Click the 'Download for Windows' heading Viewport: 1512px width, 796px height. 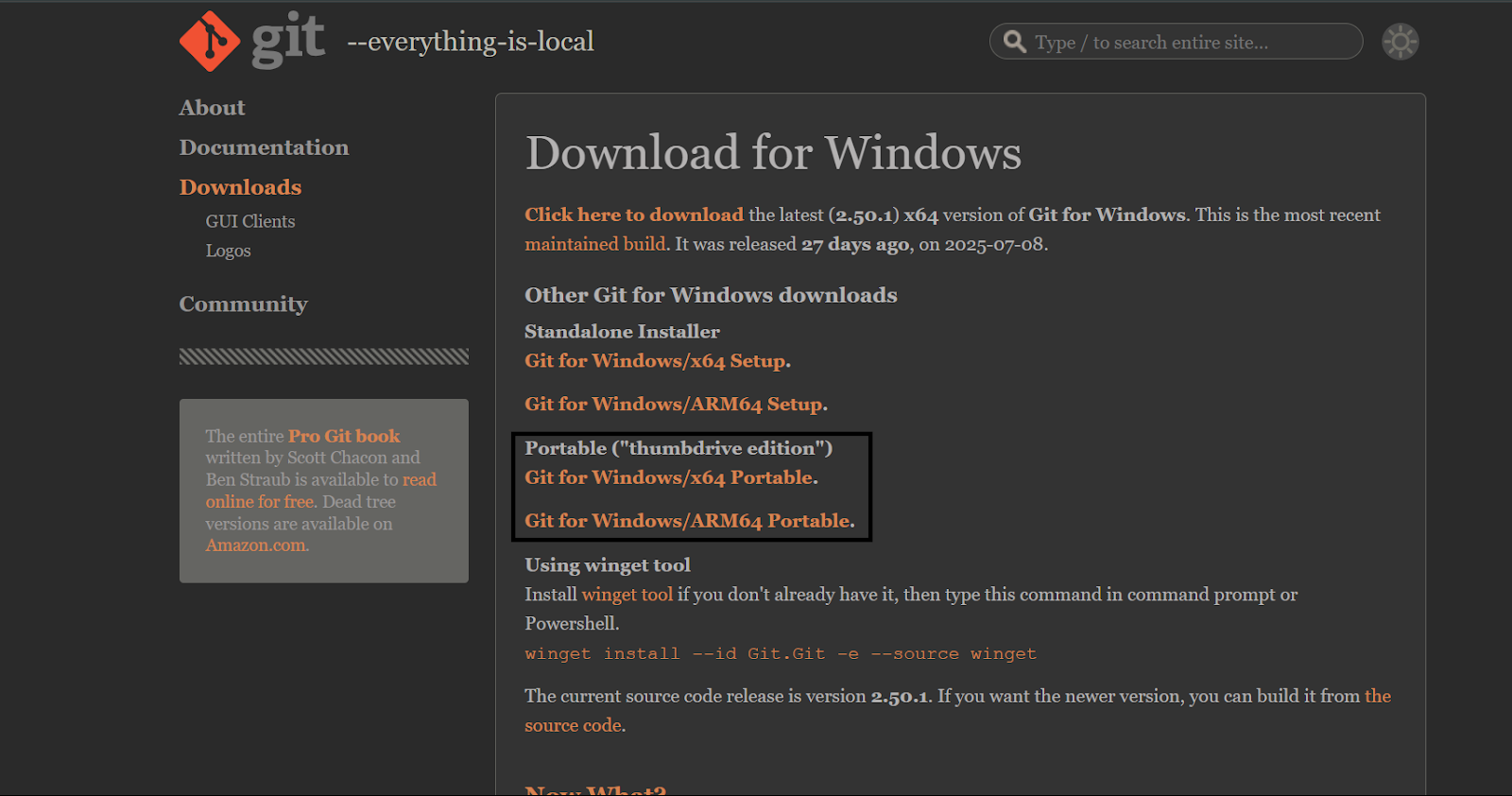coord(773,153)
